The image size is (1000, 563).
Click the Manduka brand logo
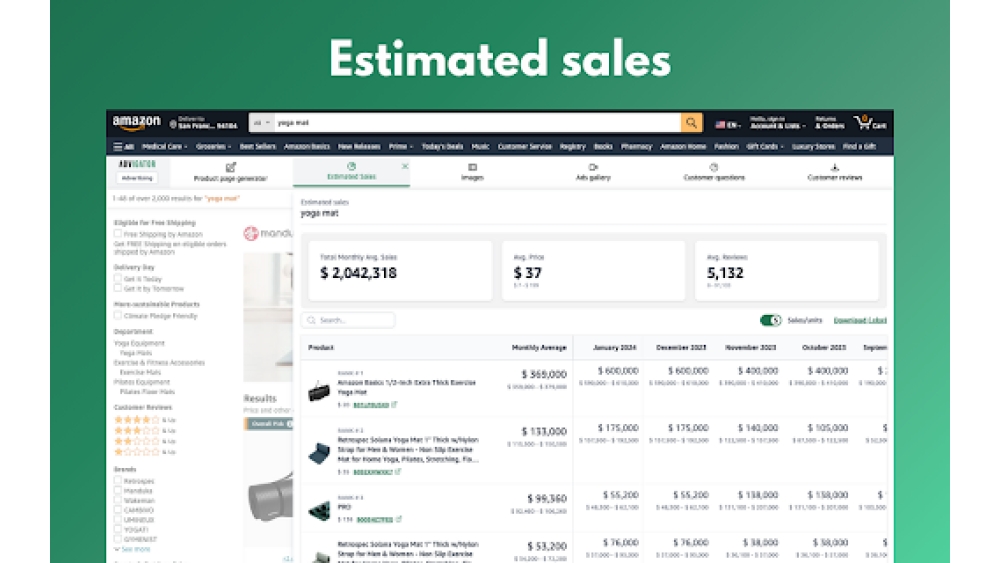(268, 233)
